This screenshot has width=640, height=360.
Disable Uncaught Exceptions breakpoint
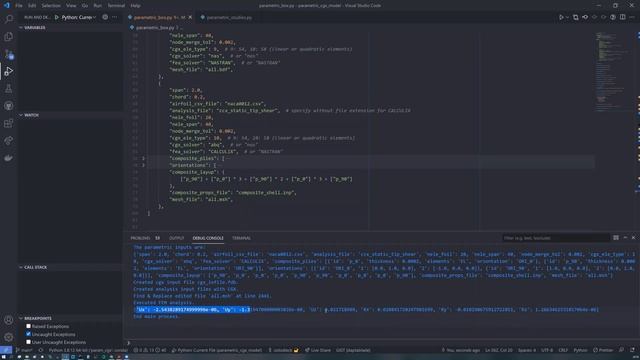coord(28,334)
